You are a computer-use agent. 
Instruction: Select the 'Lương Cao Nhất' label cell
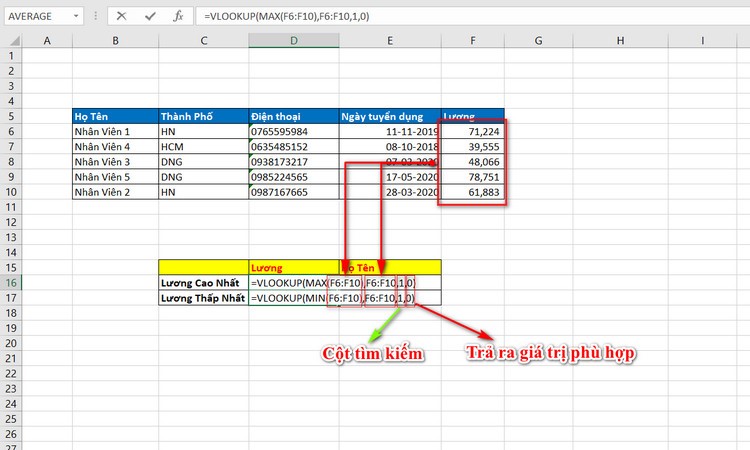click(x=204, y=283)
